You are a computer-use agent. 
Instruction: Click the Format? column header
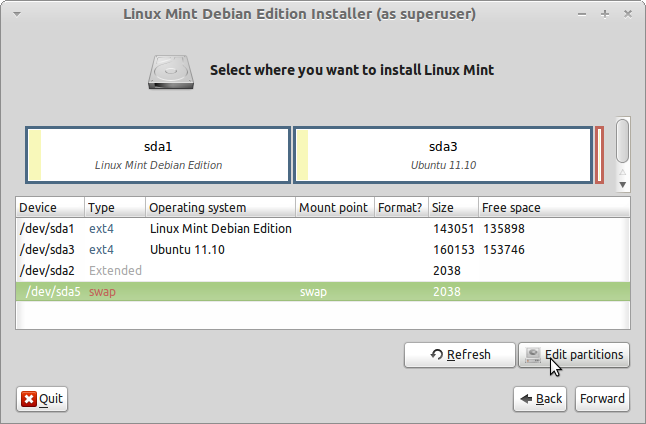coord(400,208)
